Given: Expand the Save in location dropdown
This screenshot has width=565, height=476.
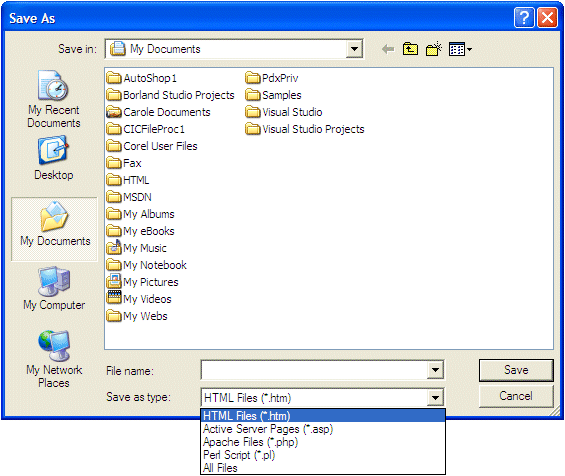Looking at the screenshot, I should [354, 49].
